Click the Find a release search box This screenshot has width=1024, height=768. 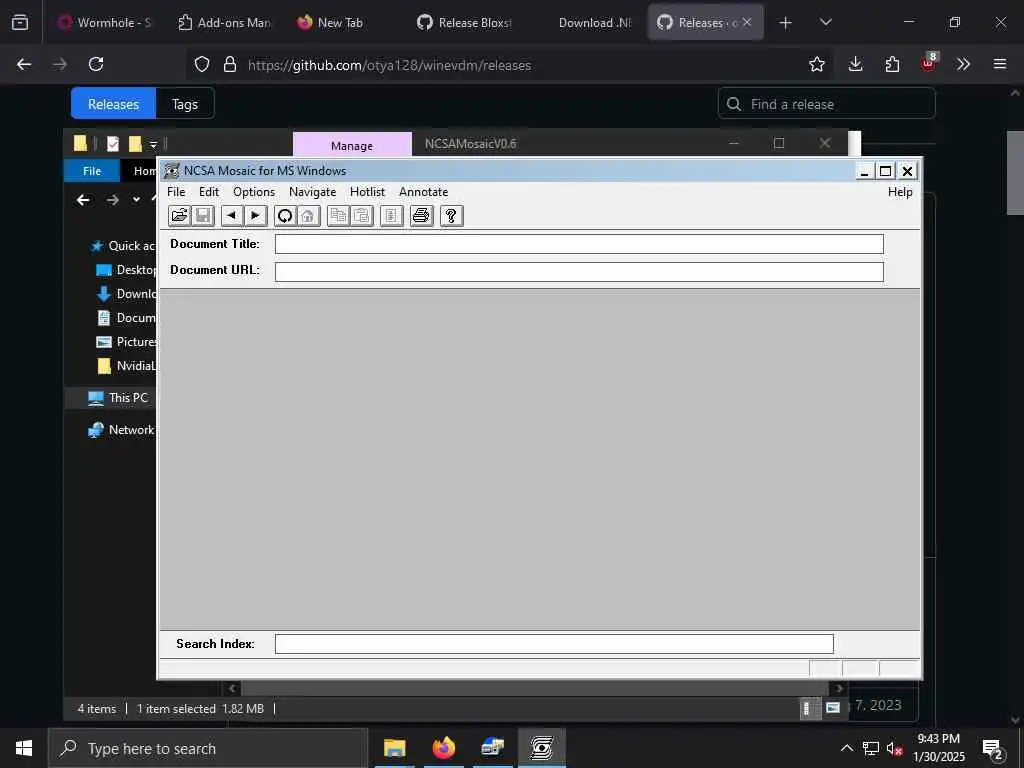click(827, 104)
